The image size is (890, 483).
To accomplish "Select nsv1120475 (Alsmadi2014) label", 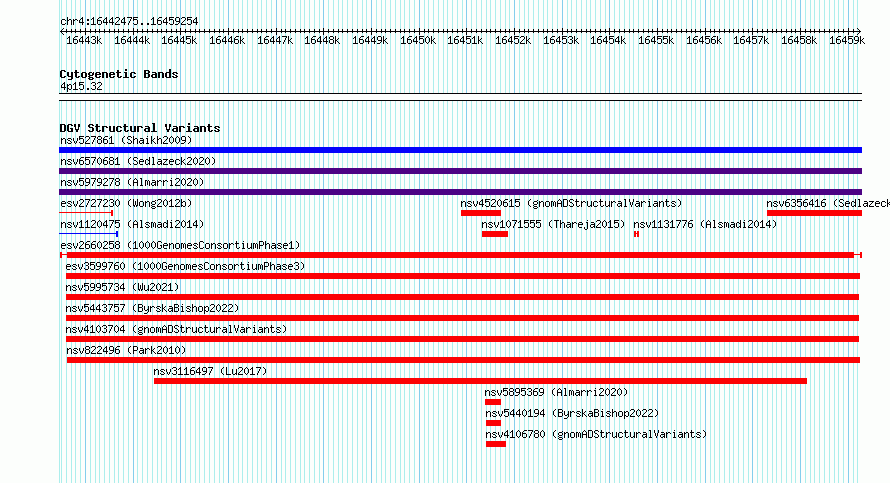I will click(x=132, y=224).
